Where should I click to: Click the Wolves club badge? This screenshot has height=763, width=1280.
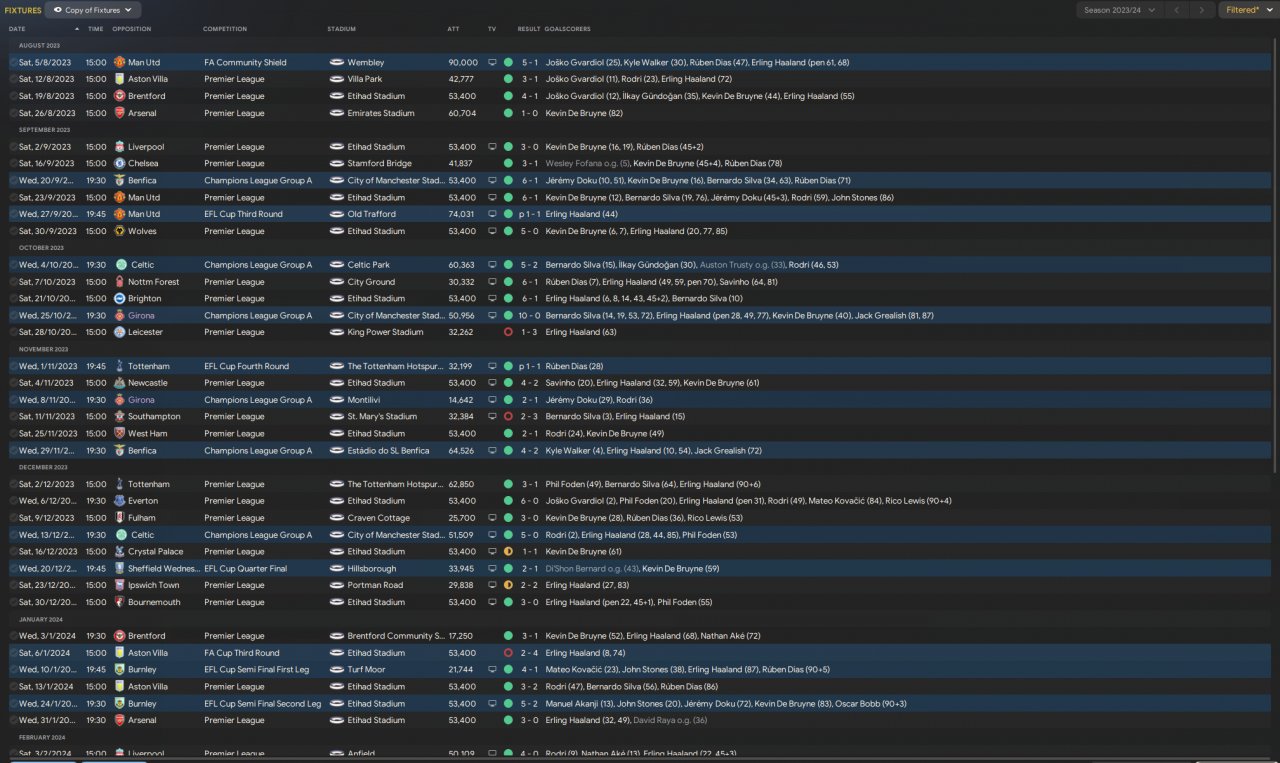pos(120,231)
